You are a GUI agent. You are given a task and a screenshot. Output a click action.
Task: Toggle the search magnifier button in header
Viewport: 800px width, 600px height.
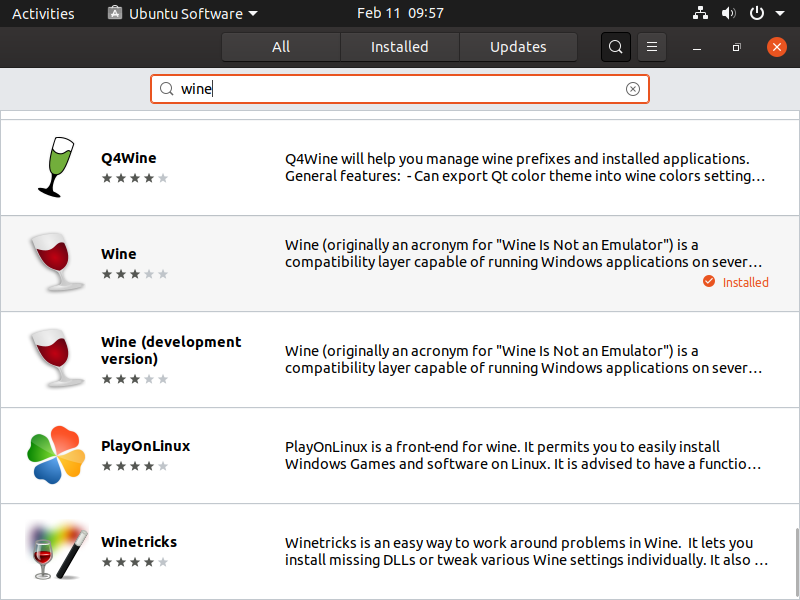point(616,47)
